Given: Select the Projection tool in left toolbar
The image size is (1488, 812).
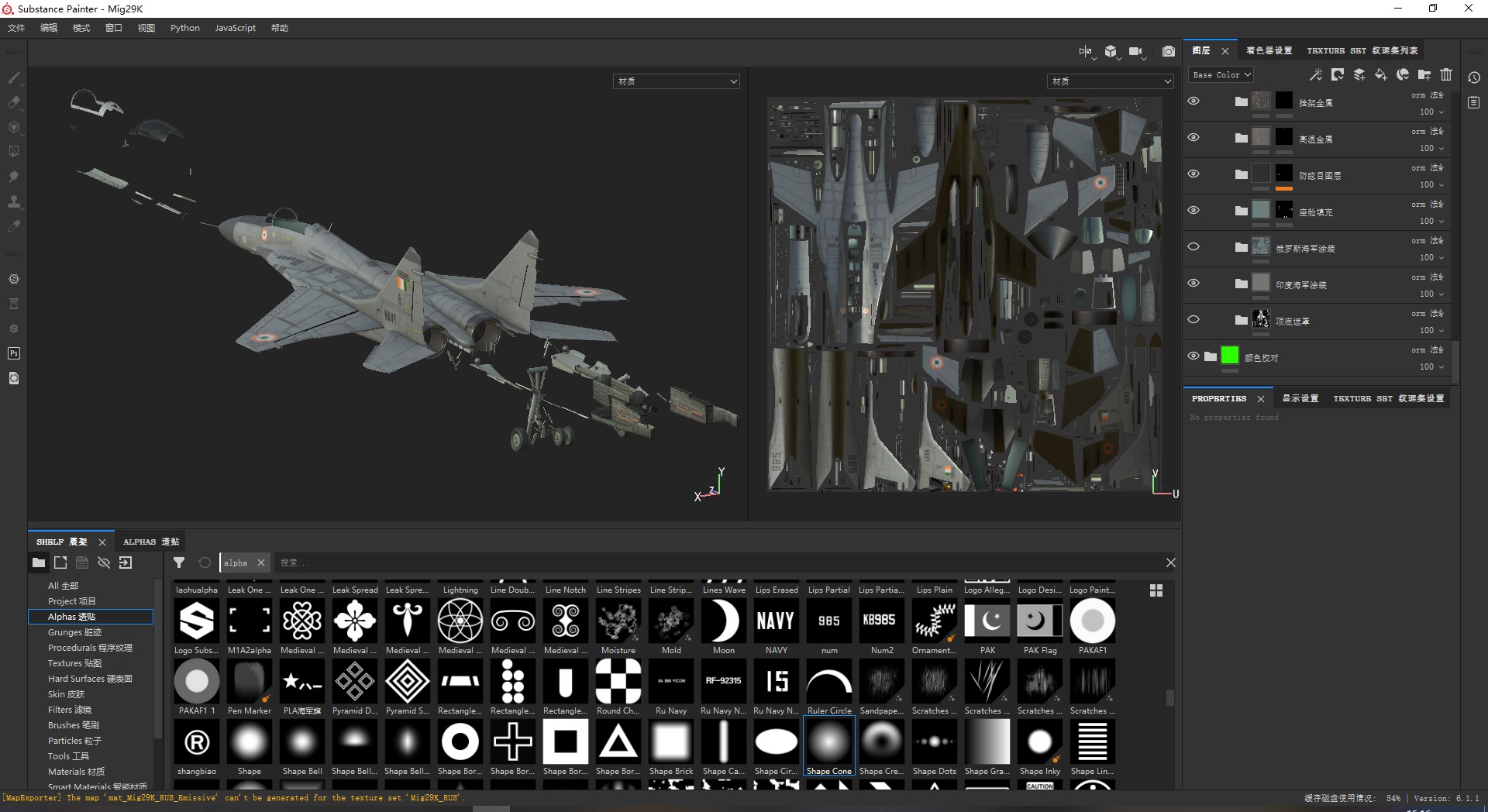Looking at the screenshot, I should [14, 127].
